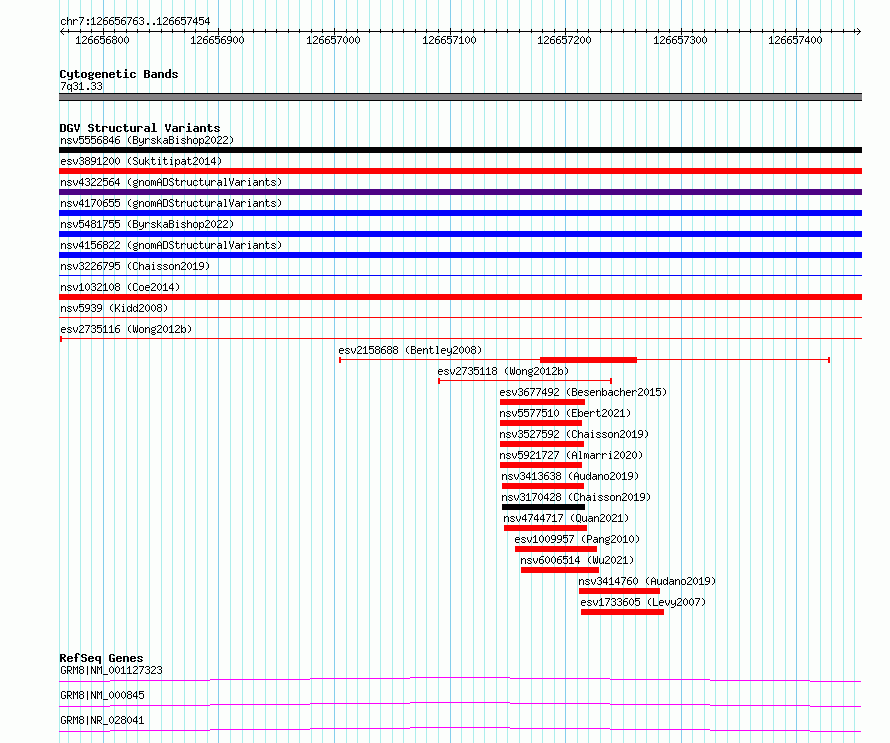The height and width of the screenshot is (743, 890).
Task: Open variant nsv3527592 (Chaisson2019)
Action: (x=574, y=434)
